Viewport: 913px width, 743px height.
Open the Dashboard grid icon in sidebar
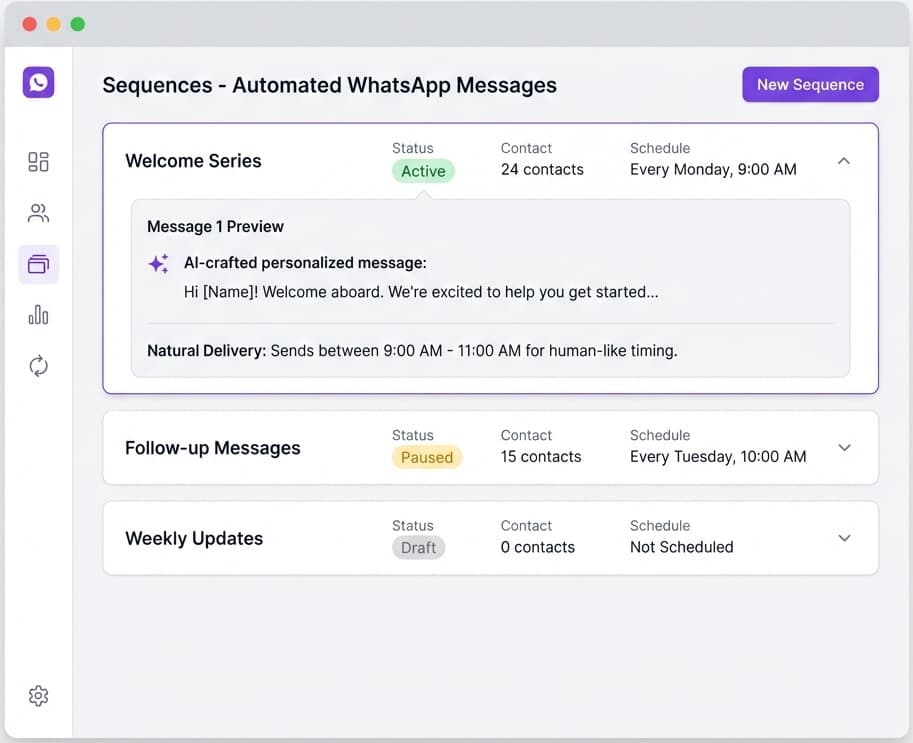(38, 161)
